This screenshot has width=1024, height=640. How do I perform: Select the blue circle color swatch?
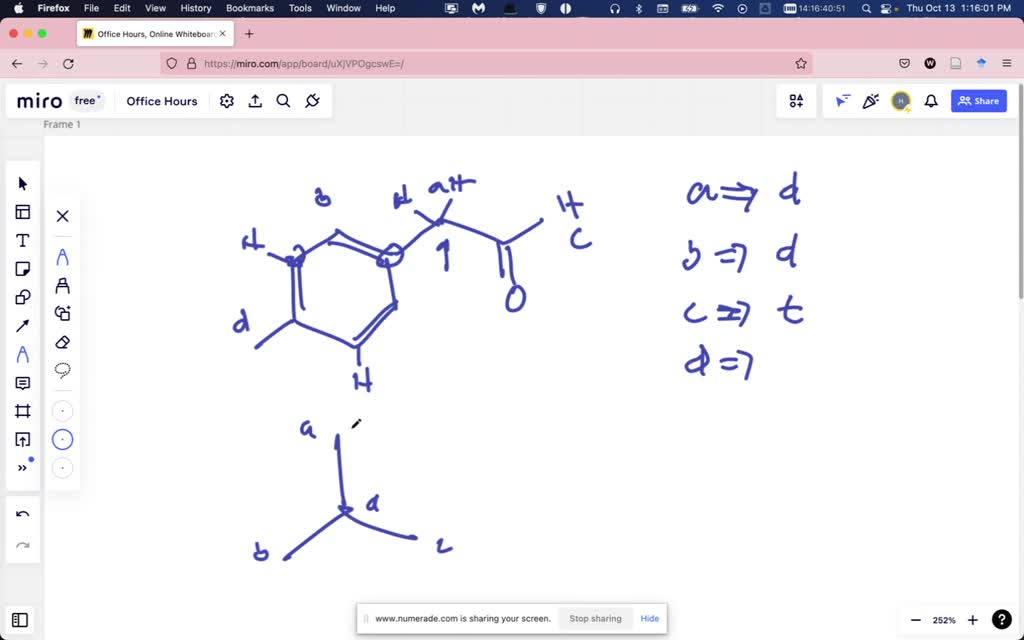[62, 439]
